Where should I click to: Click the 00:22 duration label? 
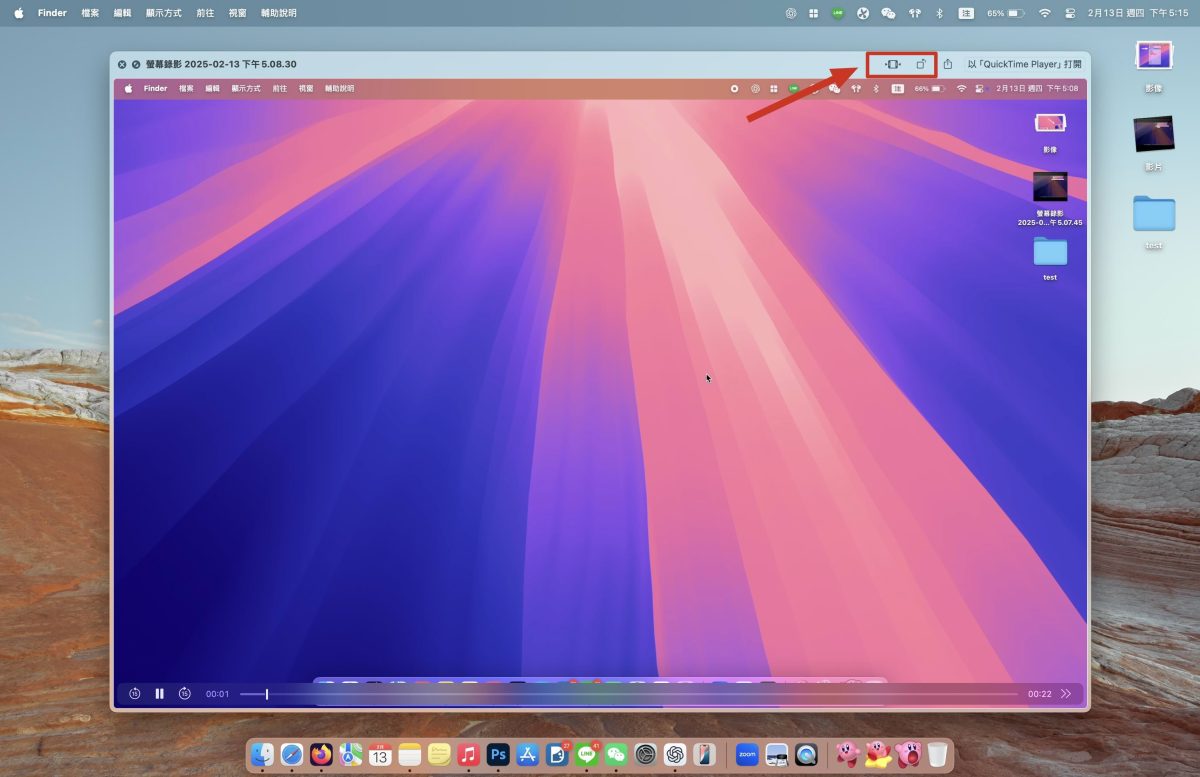tap(1039, 694)
